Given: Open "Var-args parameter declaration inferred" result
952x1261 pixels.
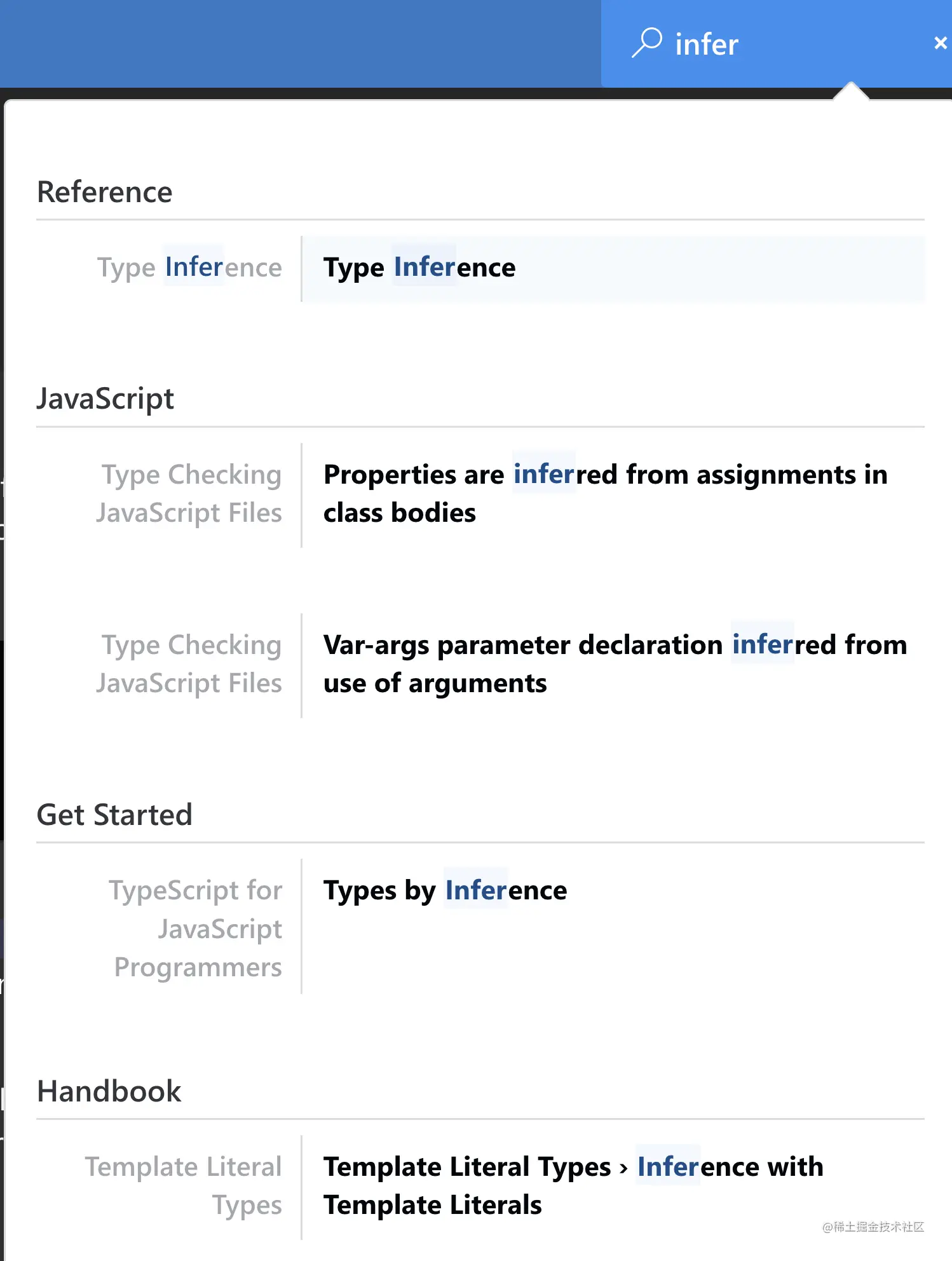Looking at the screenshot, I should 614,664.
